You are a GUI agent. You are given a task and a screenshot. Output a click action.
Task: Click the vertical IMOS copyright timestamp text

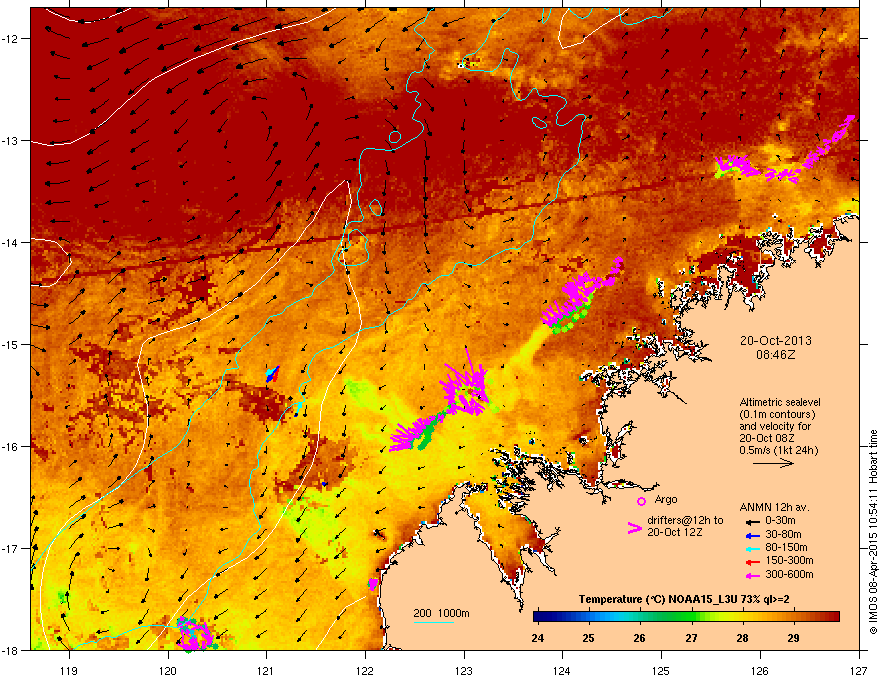pos(873,532)
